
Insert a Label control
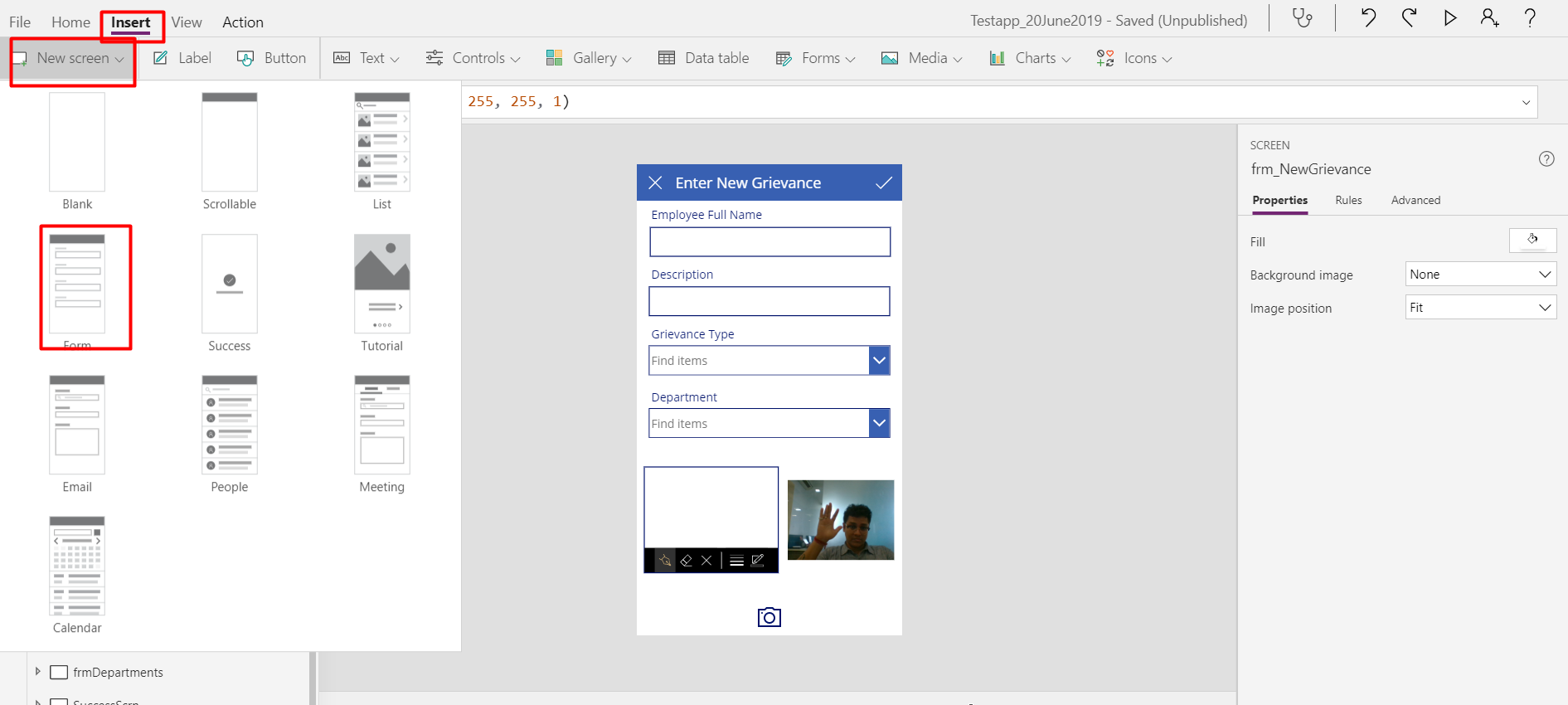182,58
